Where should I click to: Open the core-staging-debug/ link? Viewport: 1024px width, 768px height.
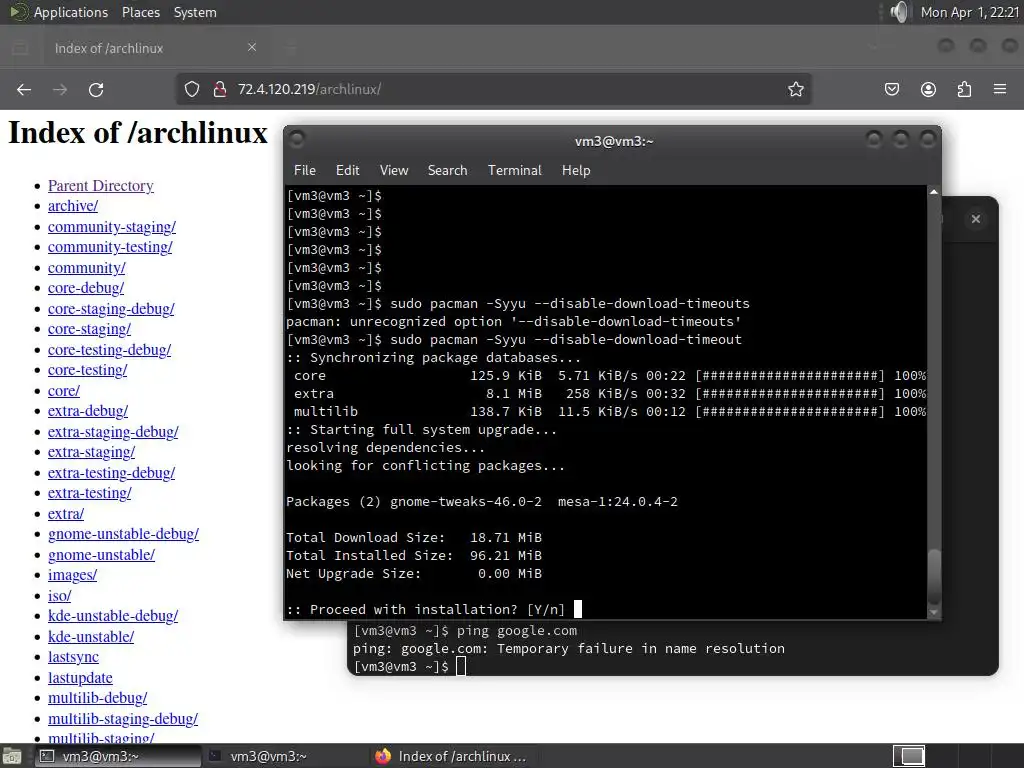111,309
